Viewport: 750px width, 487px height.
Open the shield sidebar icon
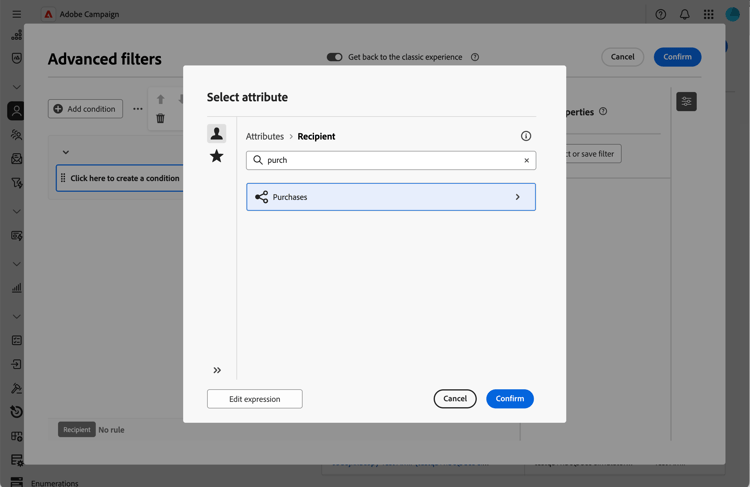(17, 58)
